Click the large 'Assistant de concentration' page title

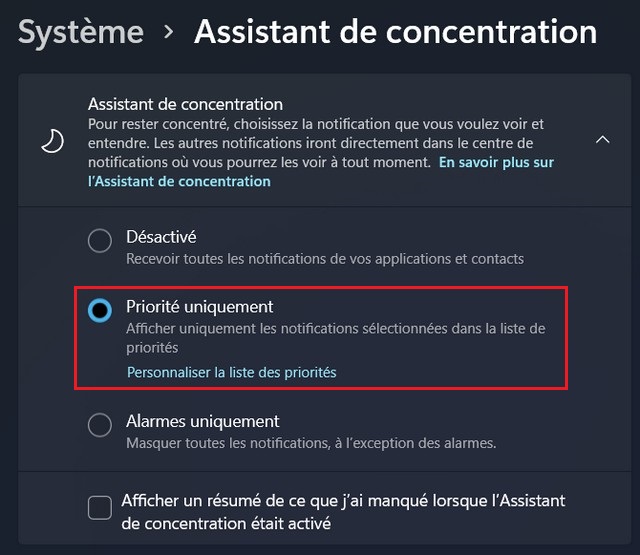[x=395, y=32]
